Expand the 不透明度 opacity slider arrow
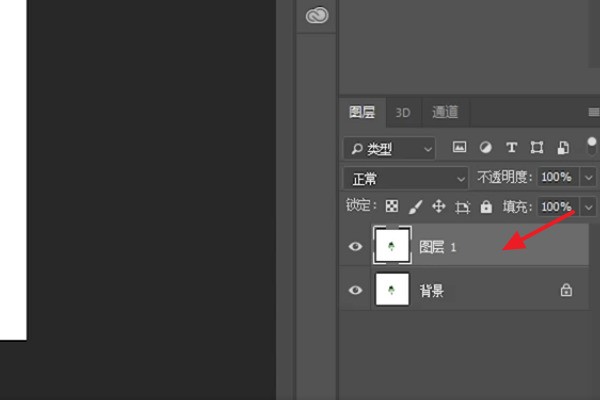Screen dimensions: 600x400 pyautogui.click(x=588, y=178)
